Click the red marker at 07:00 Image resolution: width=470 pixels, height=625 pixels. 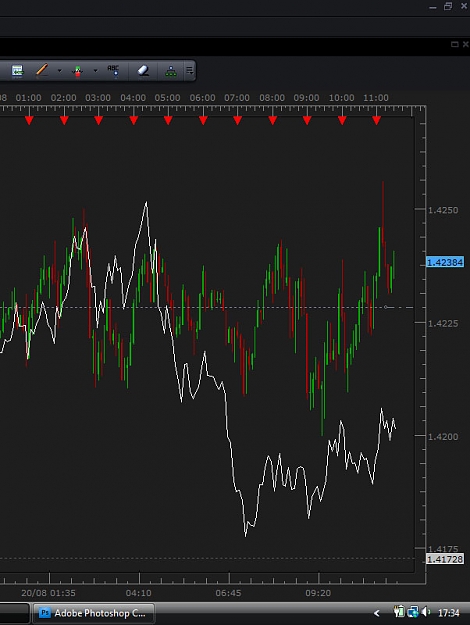pos(237,120)
